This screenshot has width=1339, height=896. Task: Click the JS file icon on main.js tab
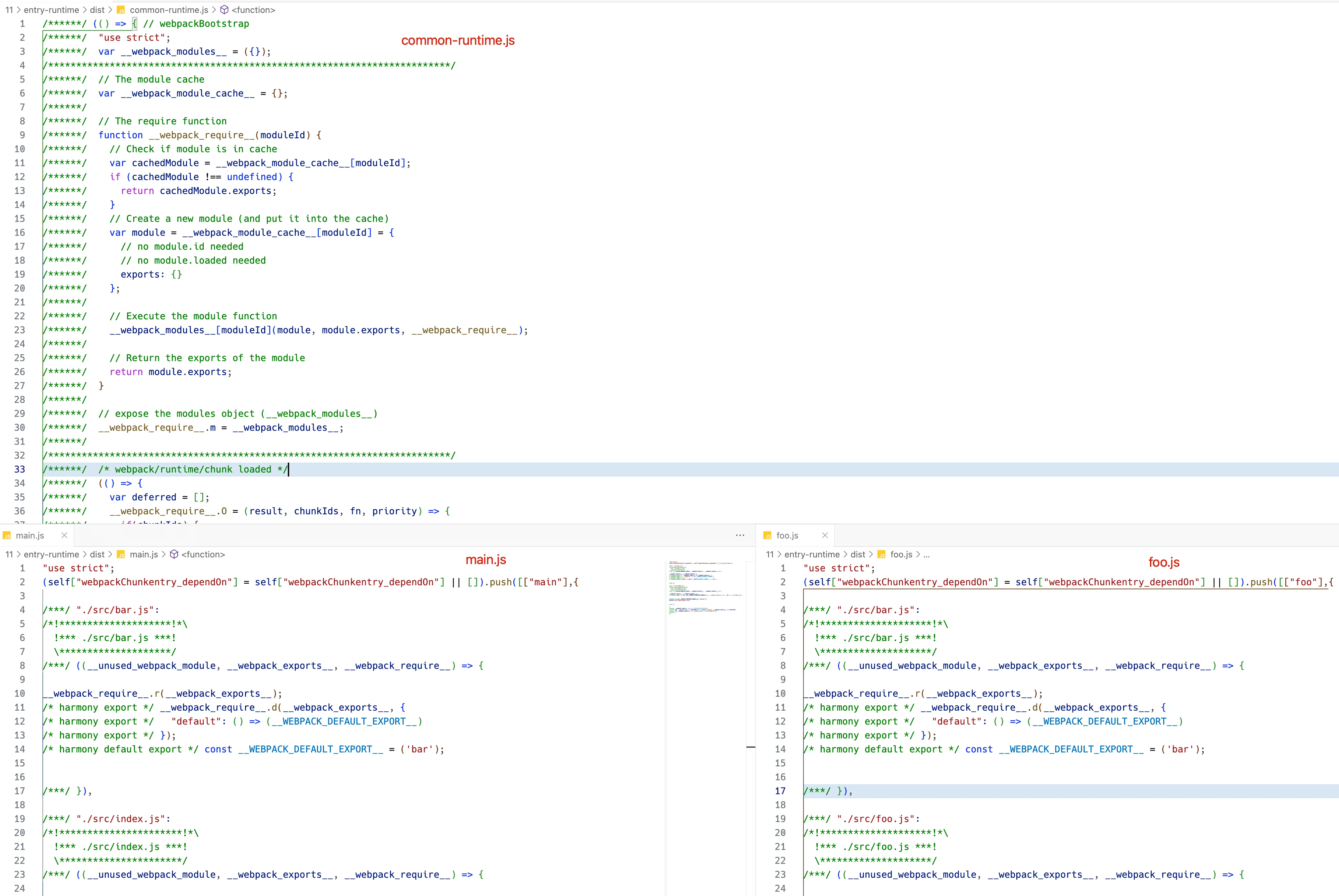7,536
